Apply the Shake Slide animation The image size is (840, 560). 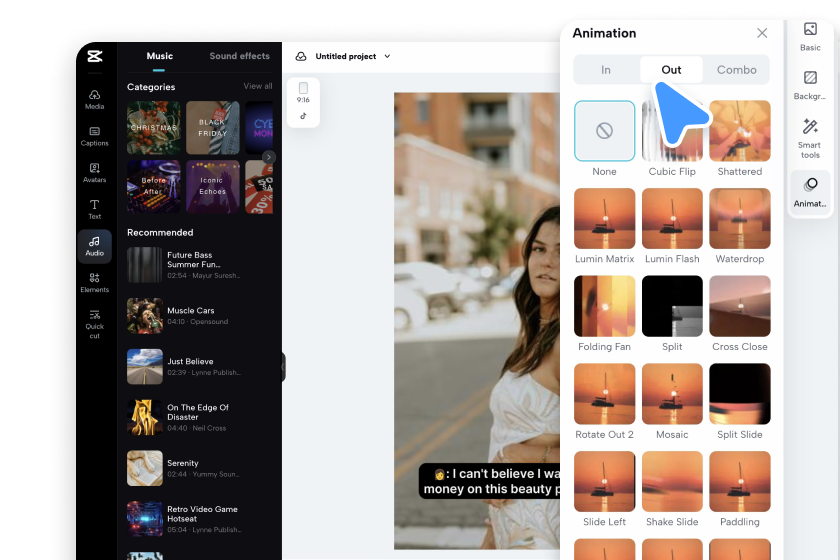(672, 481)
